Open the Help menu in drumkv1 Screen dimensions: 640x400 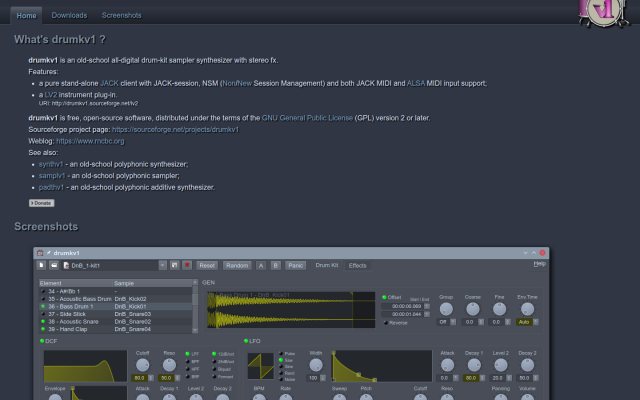540,264
